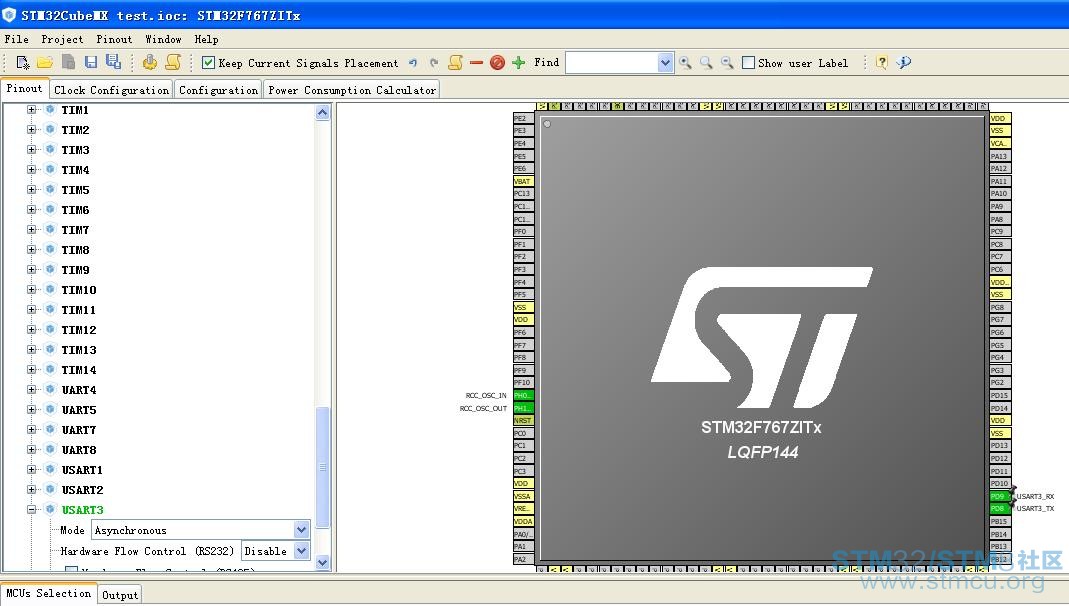Click the NRST pin on chip
Image resolution: width=1069 pixels, height=606 pixels.
point(523,421)
